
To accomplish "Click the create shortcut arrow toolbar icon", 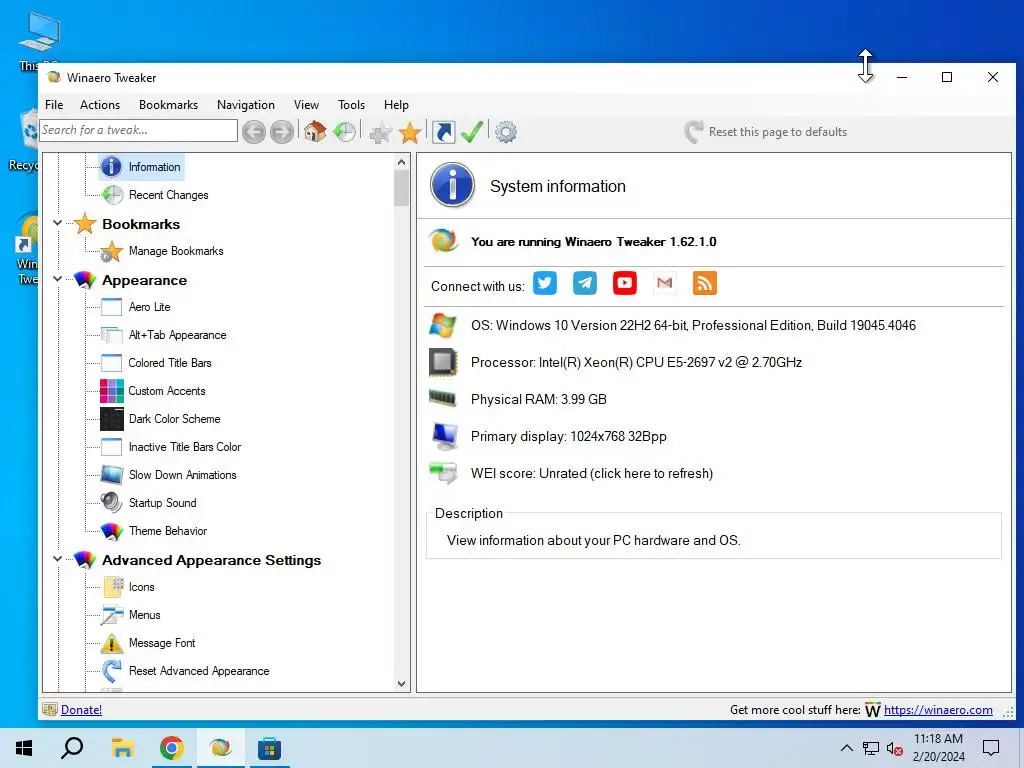I will (x=443, y=132).
